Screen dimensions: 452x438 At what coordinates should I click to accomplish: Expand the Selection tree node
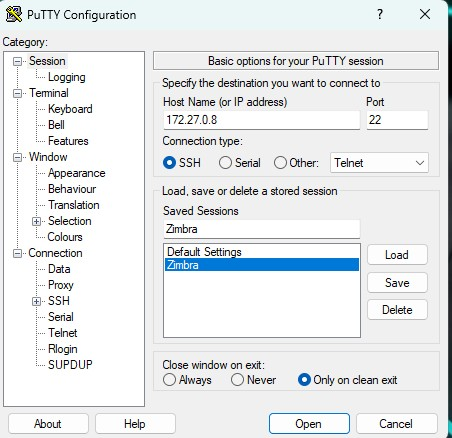(x=36, y=221)
